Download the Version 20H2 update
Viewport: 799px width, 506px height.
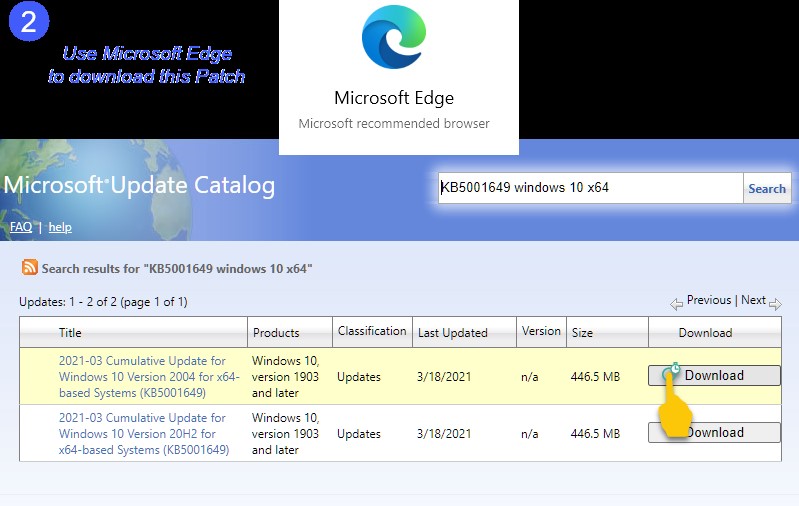coord(714,433)
